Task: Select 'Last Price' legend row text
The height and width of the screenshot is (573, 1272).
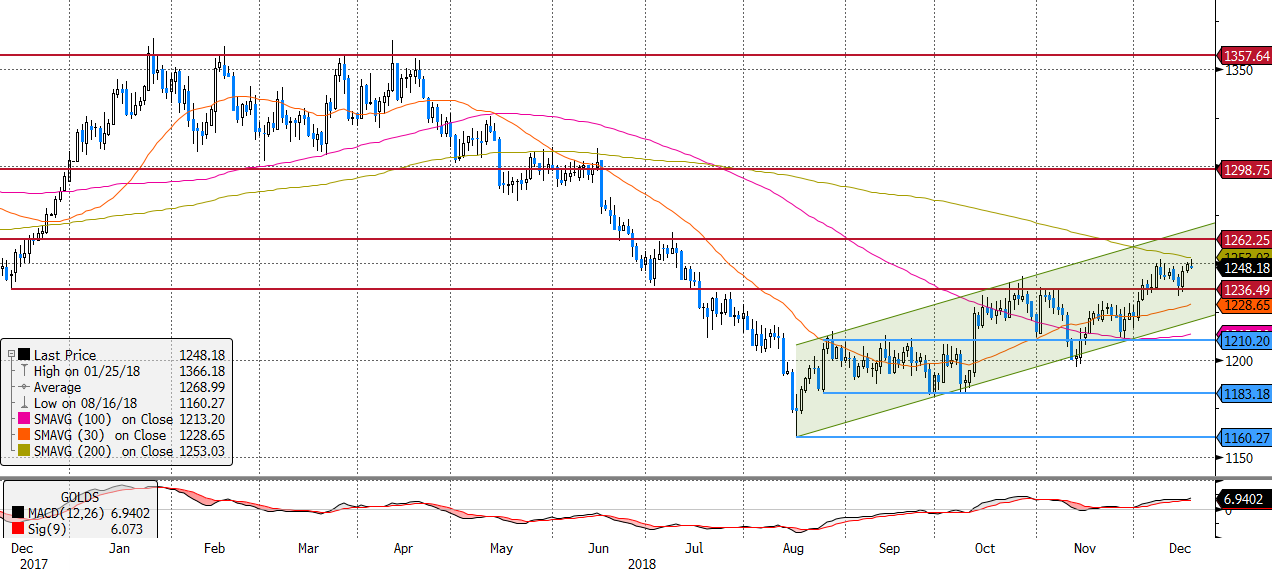Action: pos(63,355)
